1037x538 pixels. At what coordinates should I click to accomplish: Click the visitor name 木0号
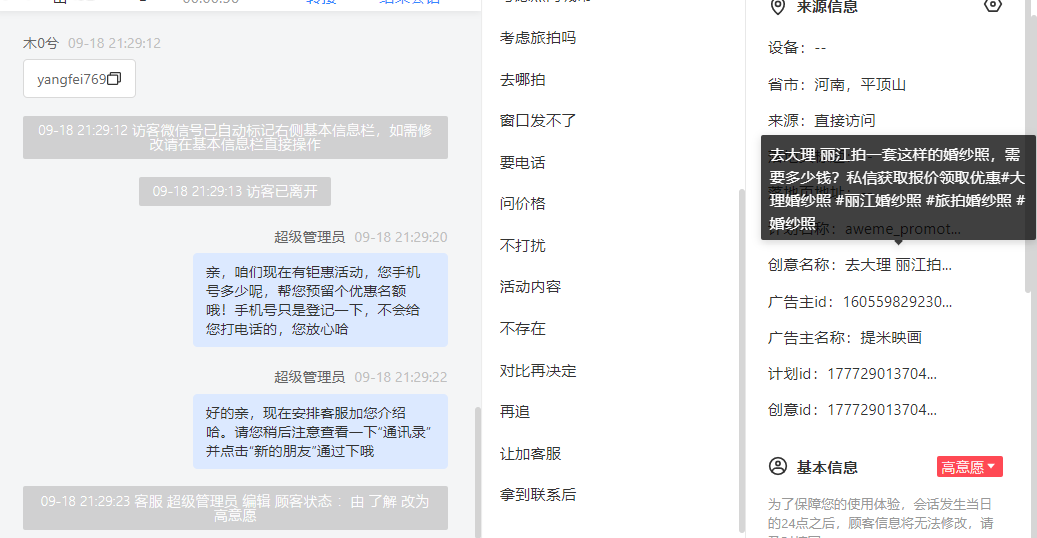(40, 43)
